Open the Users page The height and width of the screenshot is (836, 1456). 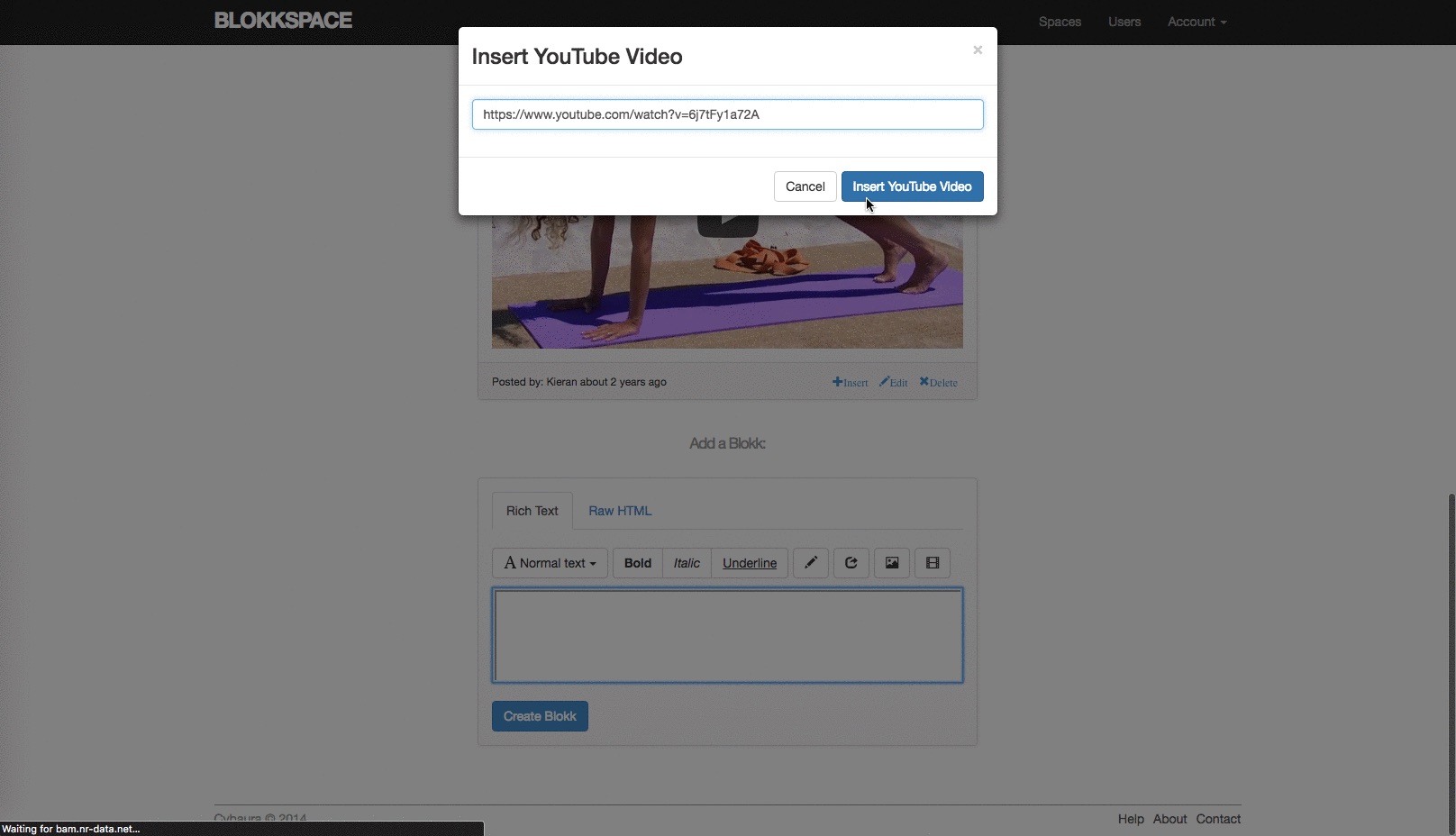(1124, 22)
